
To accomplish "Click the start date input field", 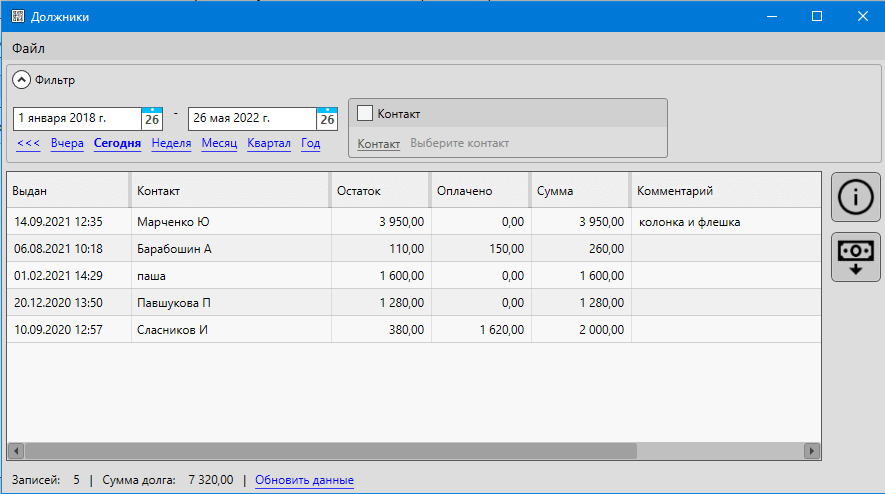I will pos(76,119).
